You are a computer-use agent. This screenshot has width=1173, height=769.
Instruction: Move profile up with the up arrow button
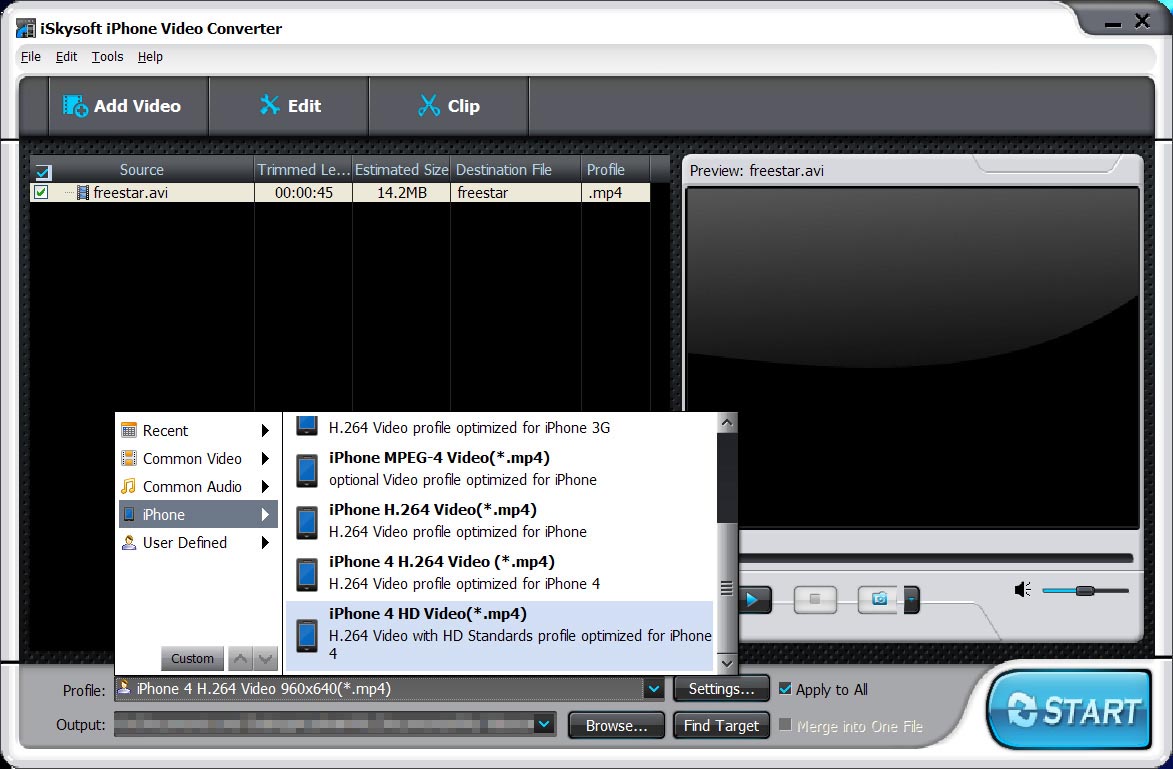pos(240,659)
